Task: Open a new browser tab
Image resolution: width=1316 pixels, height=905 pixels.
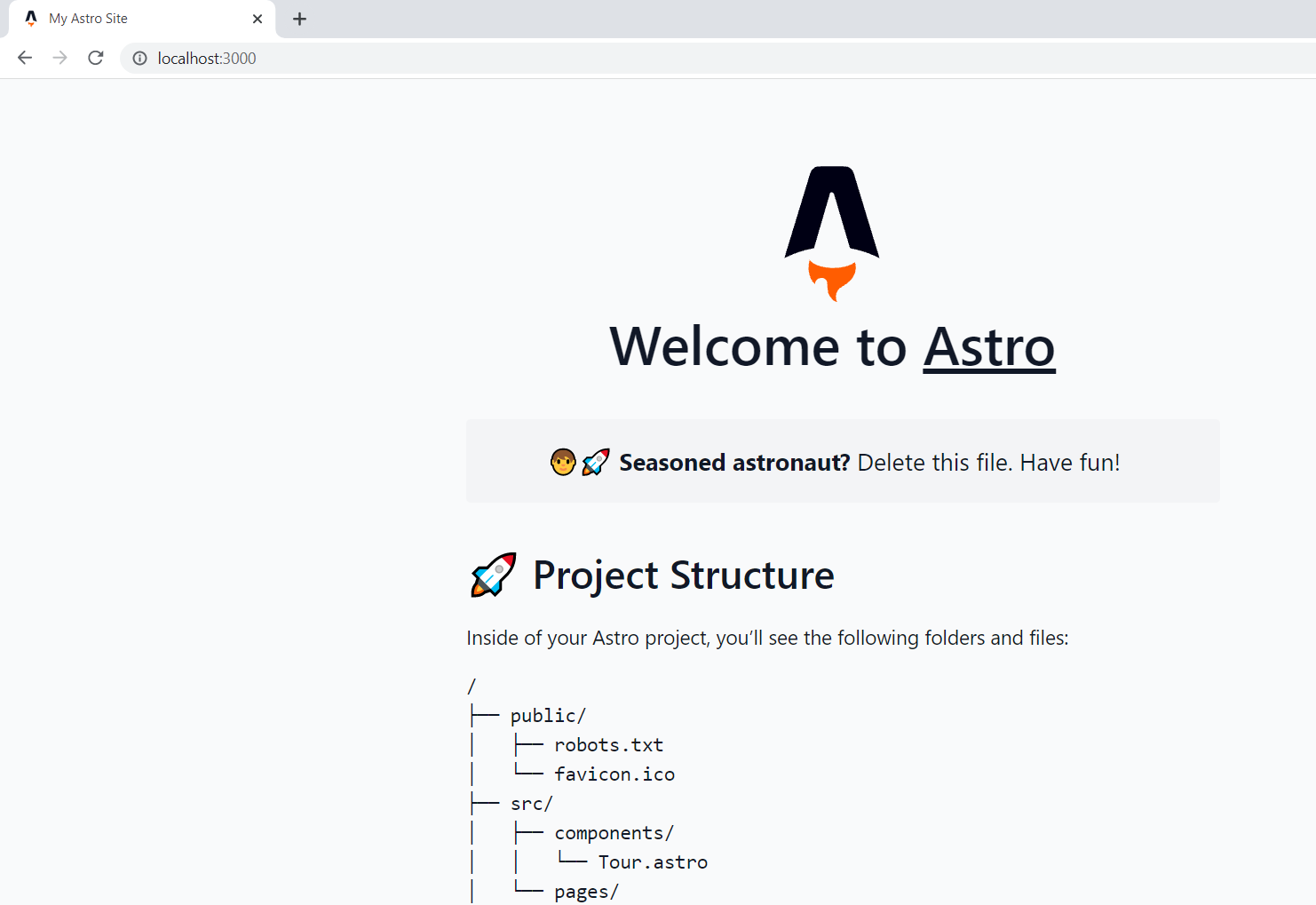Action: [300, 19]
